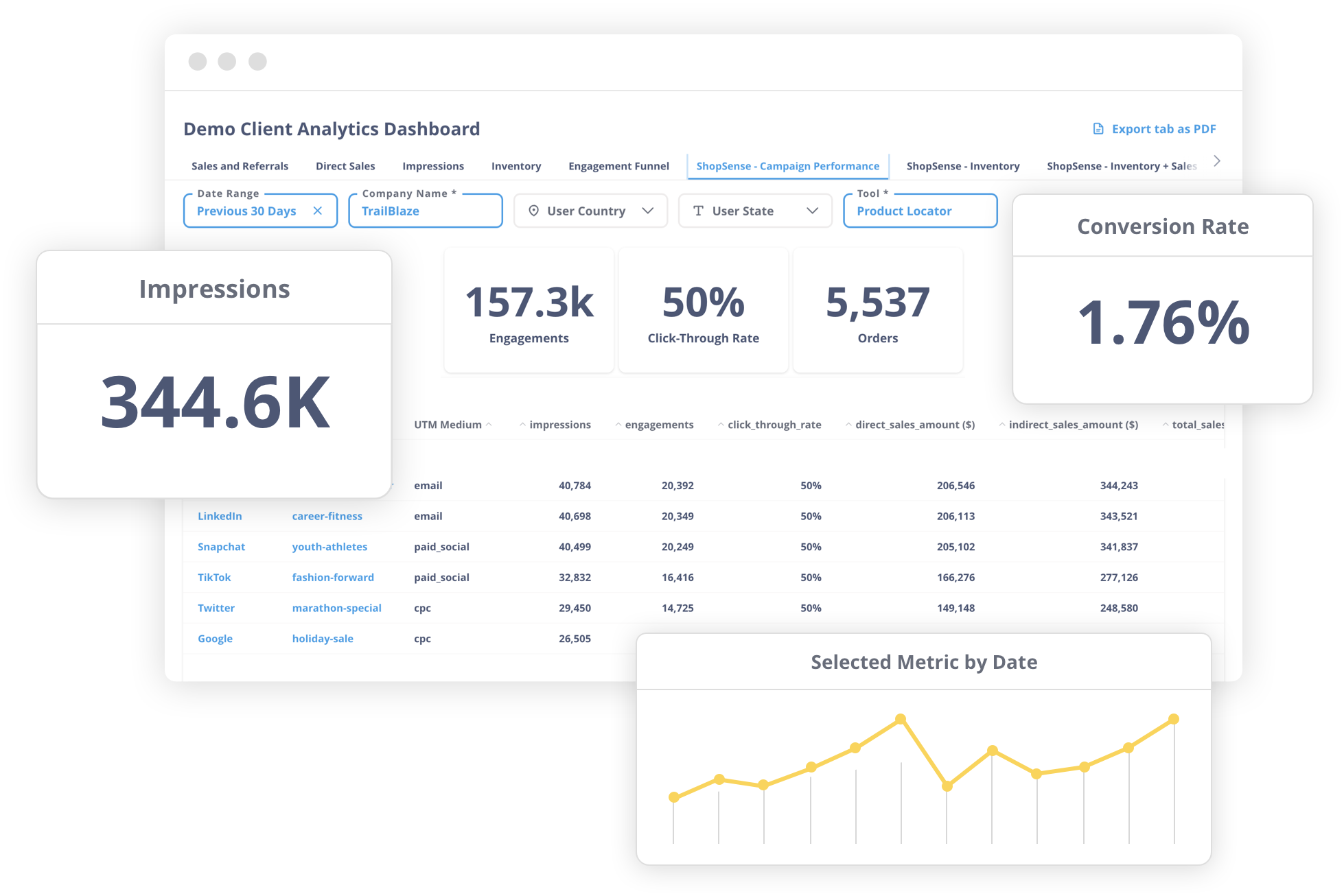Click the text icon in User State

(x=698, y=211)
